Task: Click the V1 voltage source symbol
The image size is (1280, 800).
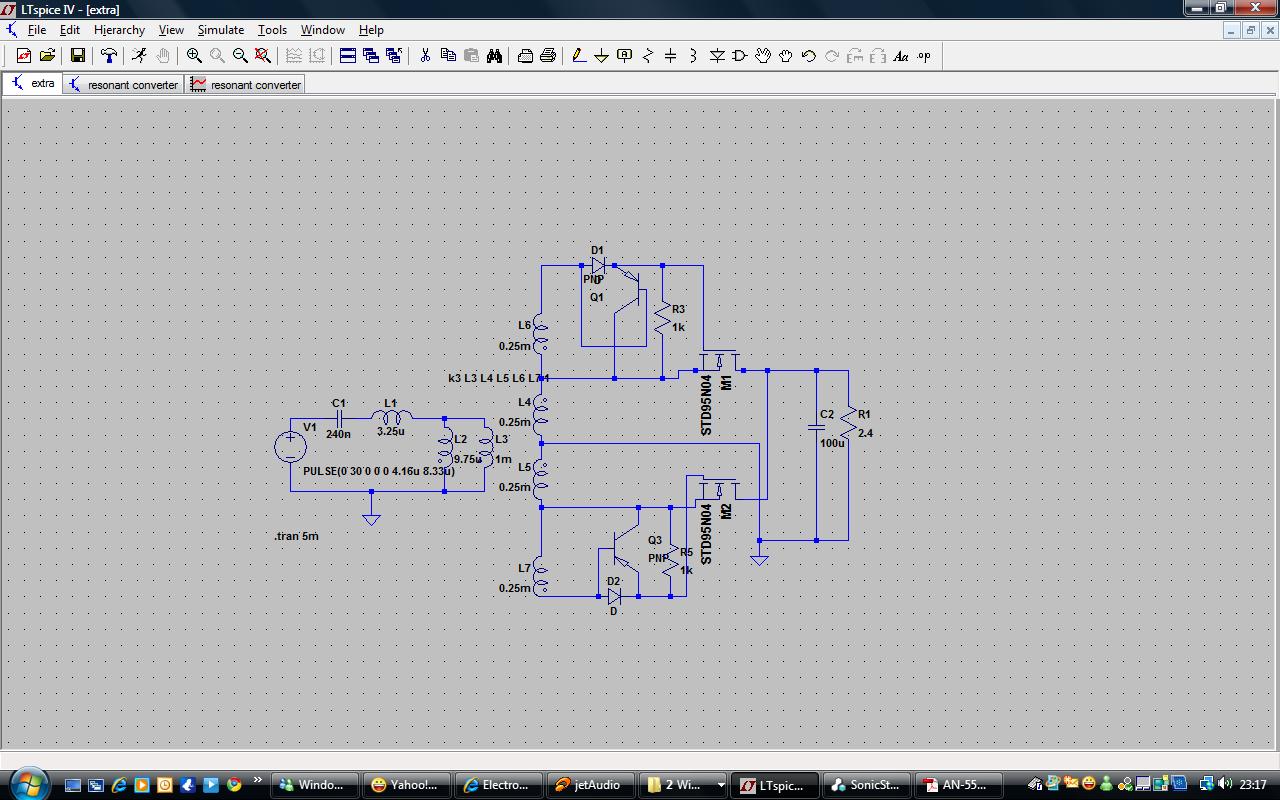Action: tap(291, 446)
